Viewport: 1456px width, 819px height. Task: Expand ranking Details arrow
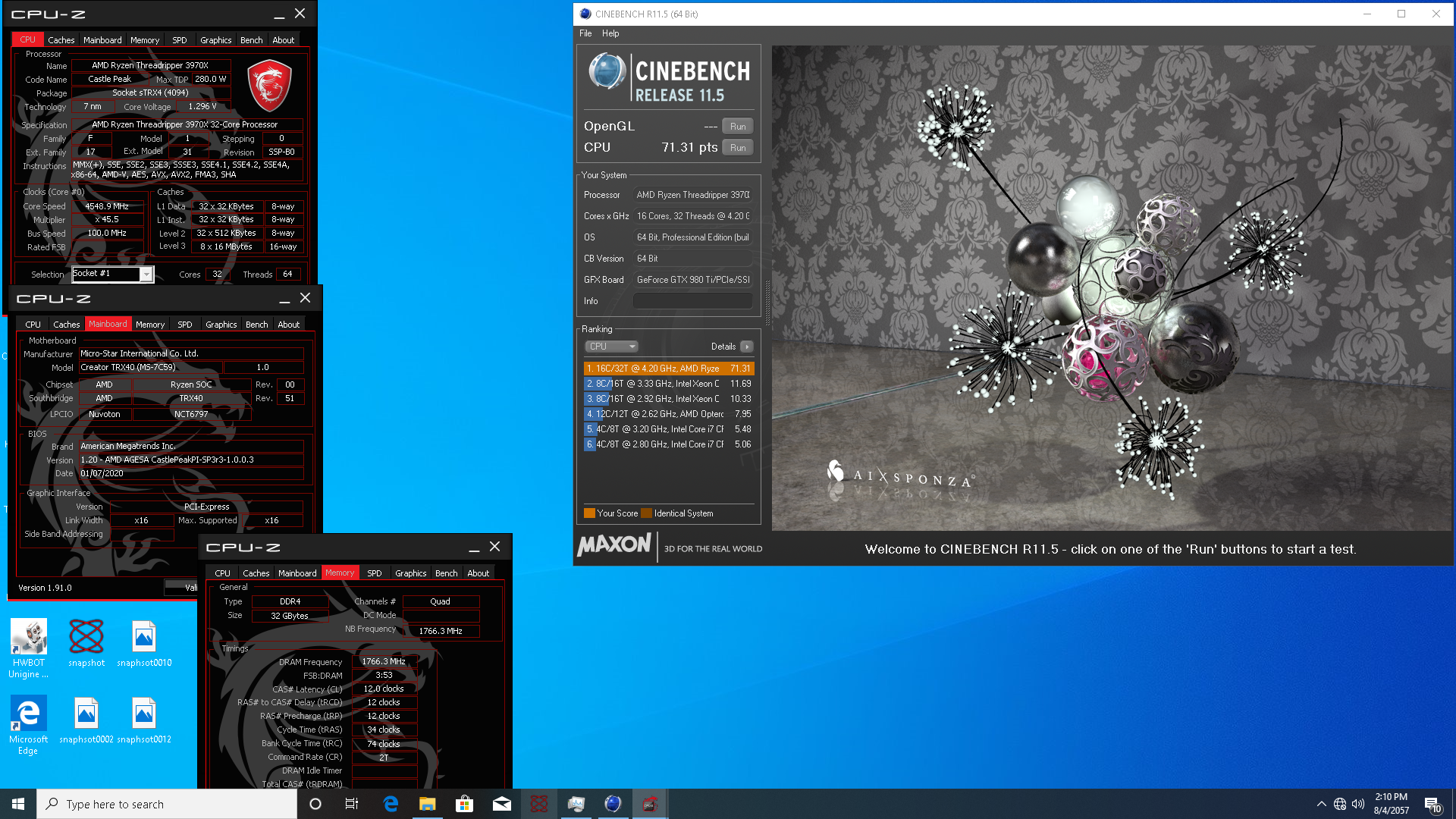pyautogui.click(x=747, y=347)
